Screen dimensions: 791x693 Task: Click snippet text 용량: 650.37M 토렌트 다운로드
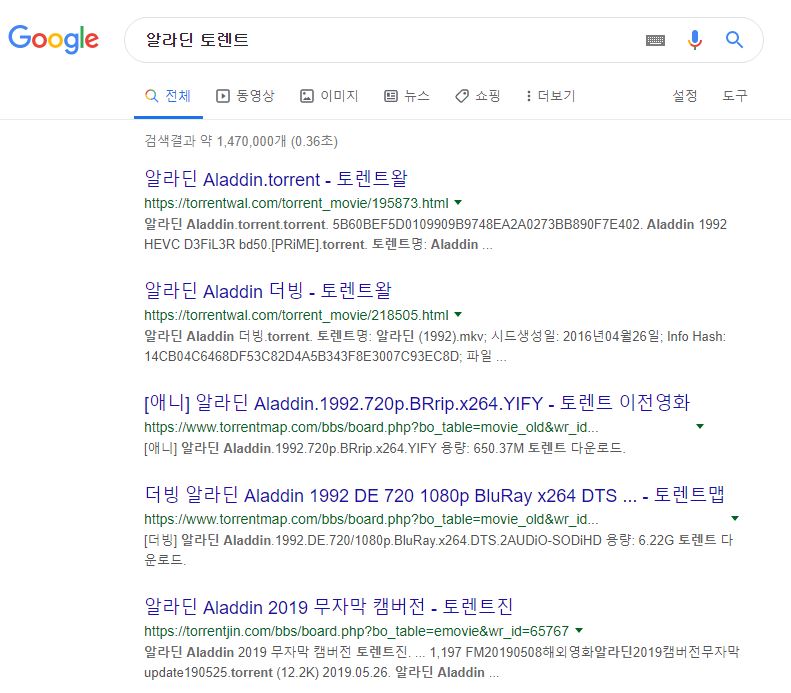[x=533, y=448]
